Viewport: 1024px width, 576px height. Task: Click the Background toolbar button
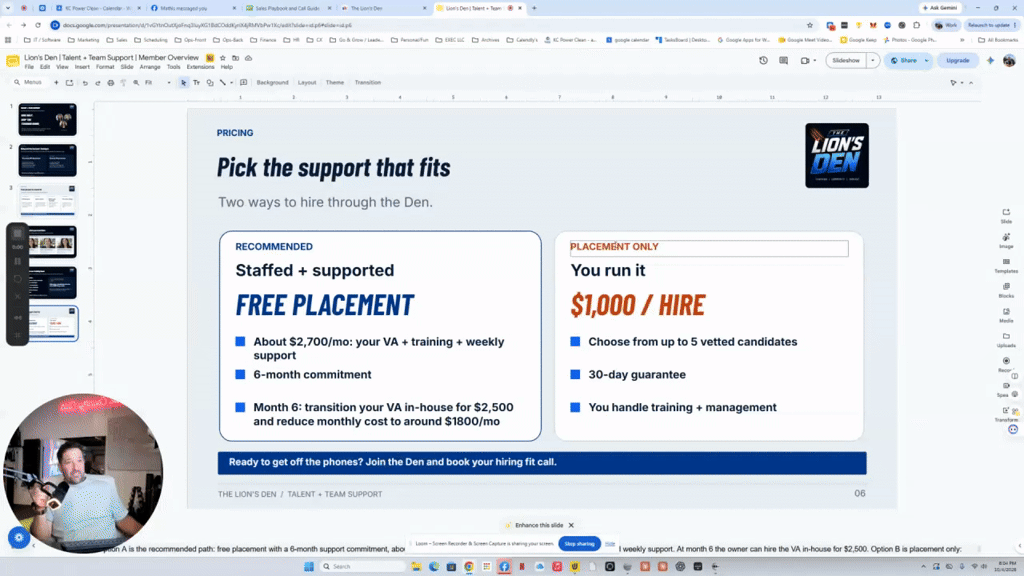click(272, 83)
